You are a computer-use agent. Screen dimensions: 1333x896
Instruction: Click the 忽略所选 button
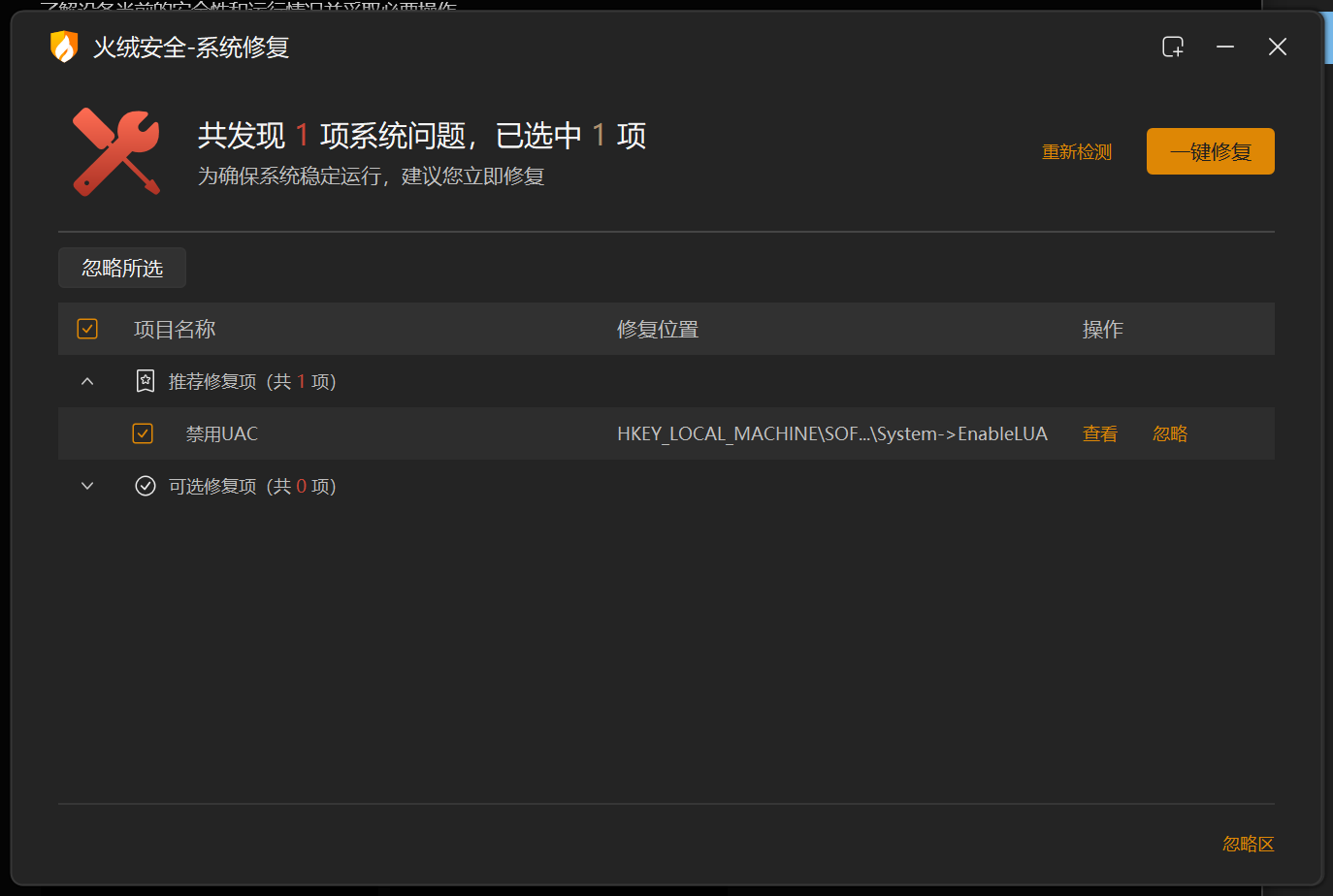coord(121,268)
